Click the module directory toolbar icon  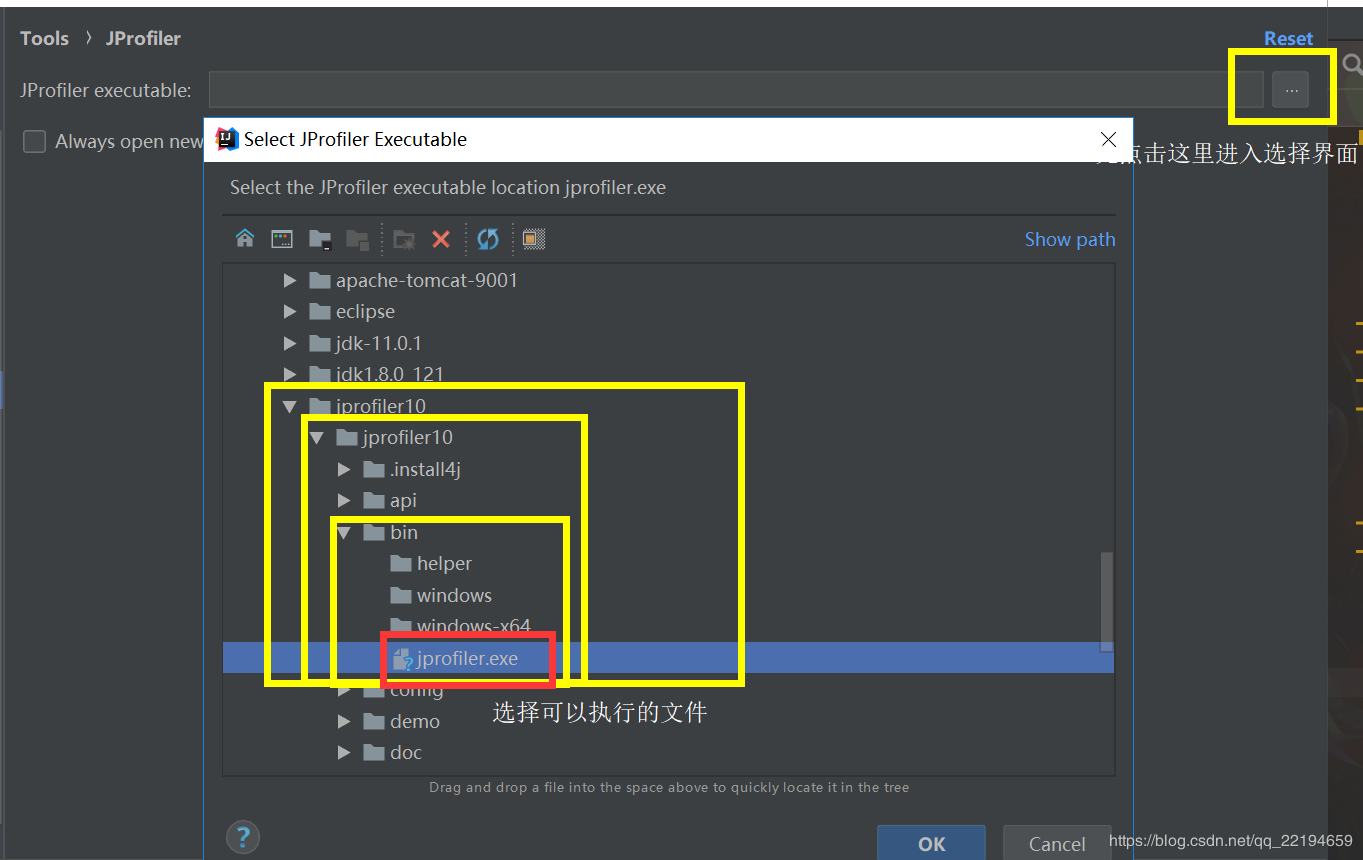pyautogui.click(x=357, y=239)
